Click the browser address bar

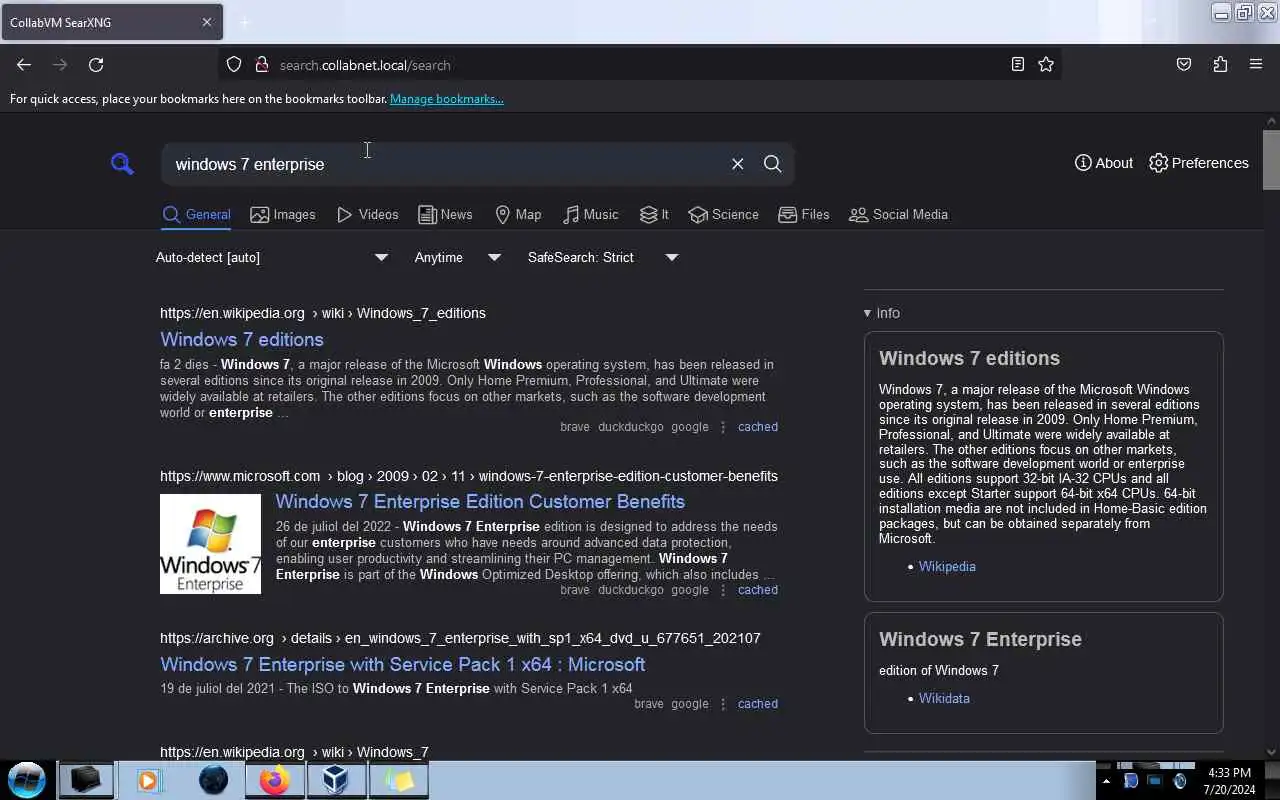[x=640, y=65]
